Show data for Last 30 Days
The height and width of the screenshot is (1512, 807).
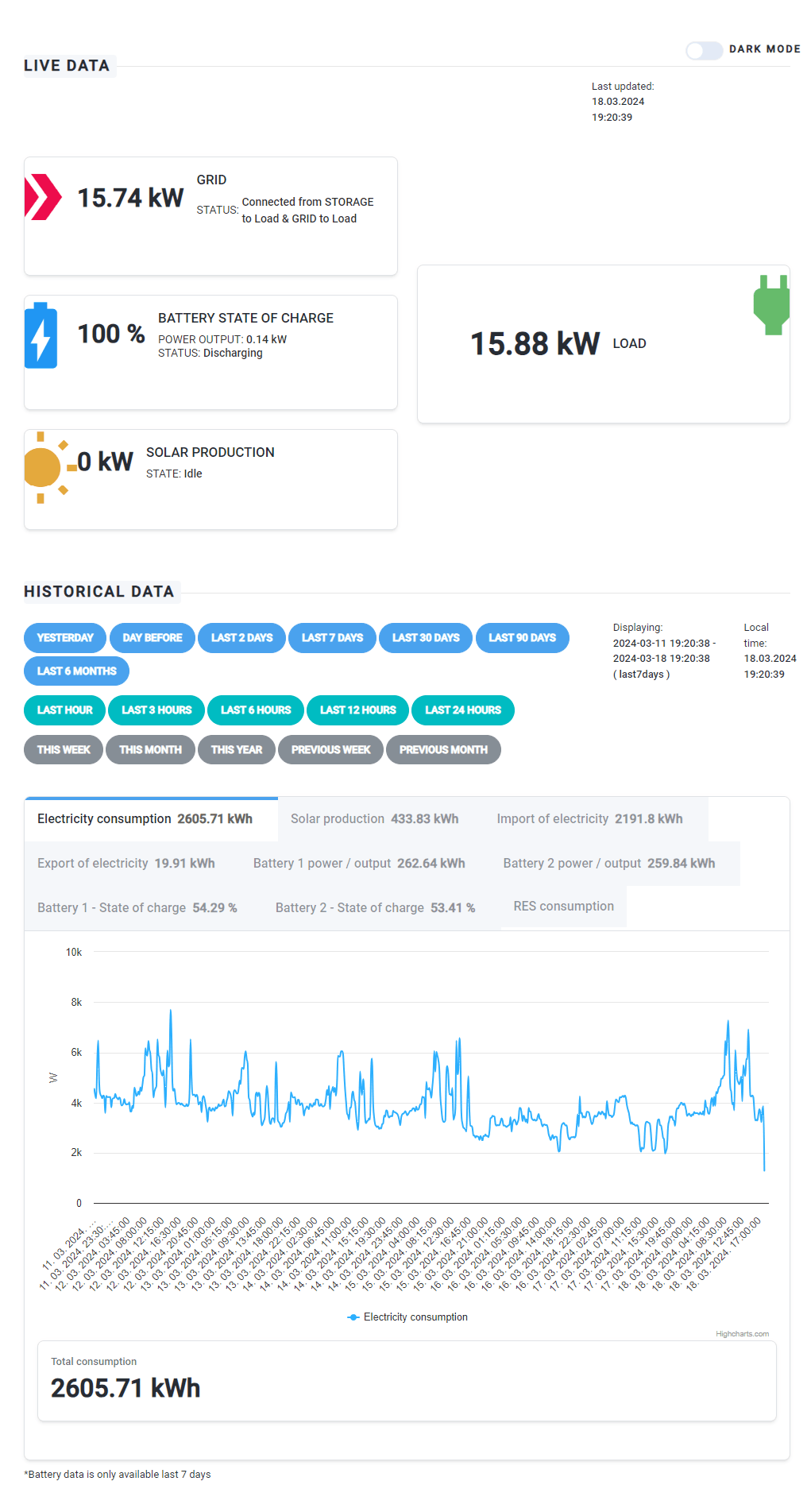coord(426,638)
